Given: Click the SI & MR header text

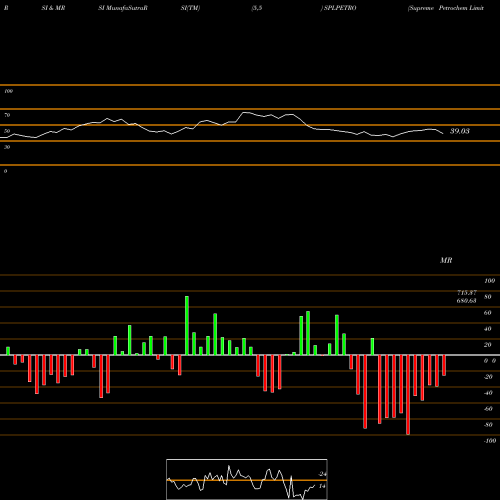Looking at the screenshot, I should pos(53,8).
